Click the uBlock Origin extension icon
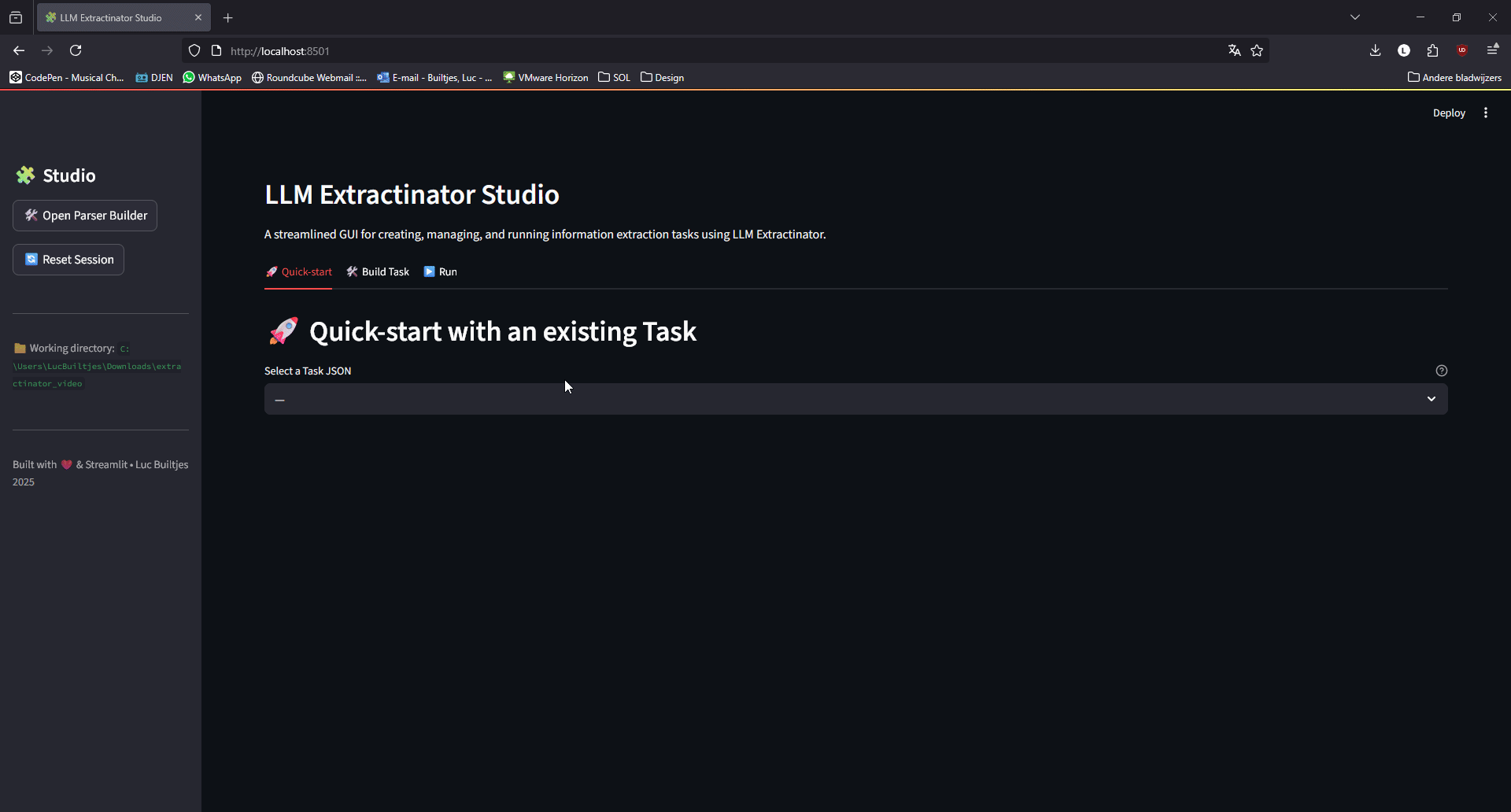Image resolution: width=1511 pixels, height=812 pixels. pos(1462,51)
